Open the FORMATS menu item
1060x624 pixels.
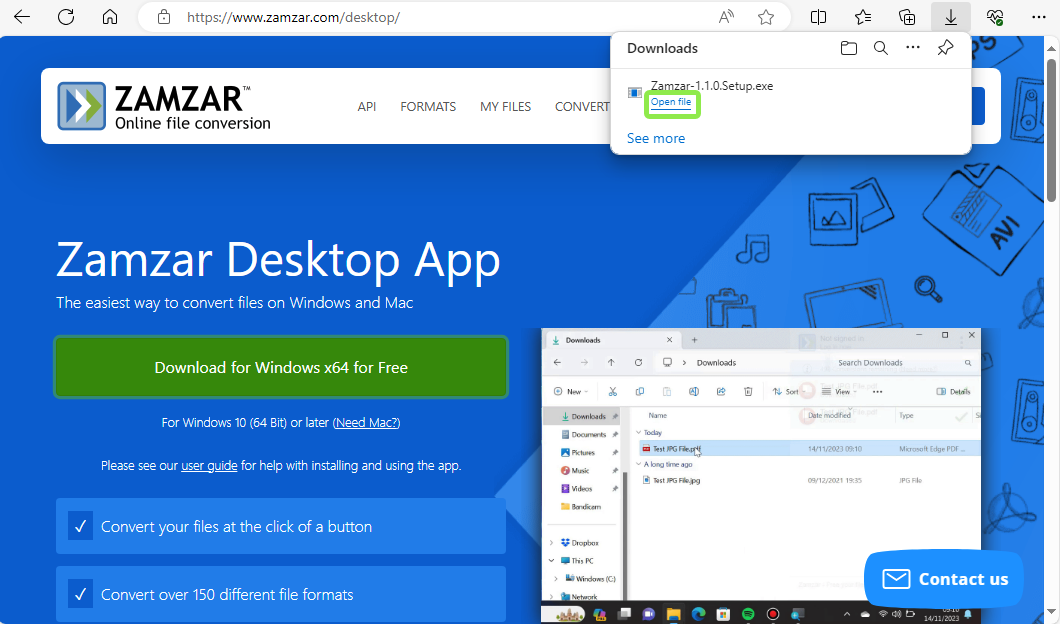click(x=428, y=107)
